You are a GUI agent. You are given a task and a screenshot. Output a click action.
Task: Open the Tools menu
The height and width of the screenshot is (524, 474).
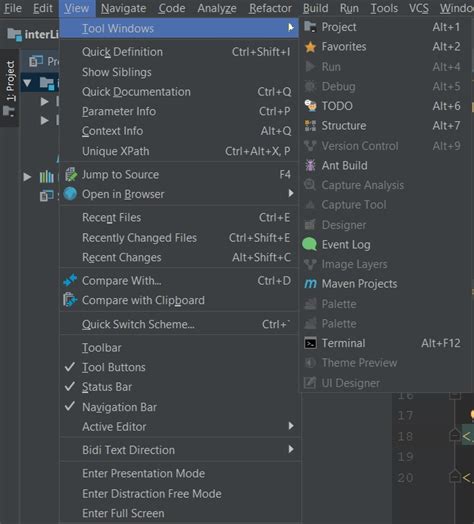384,8
